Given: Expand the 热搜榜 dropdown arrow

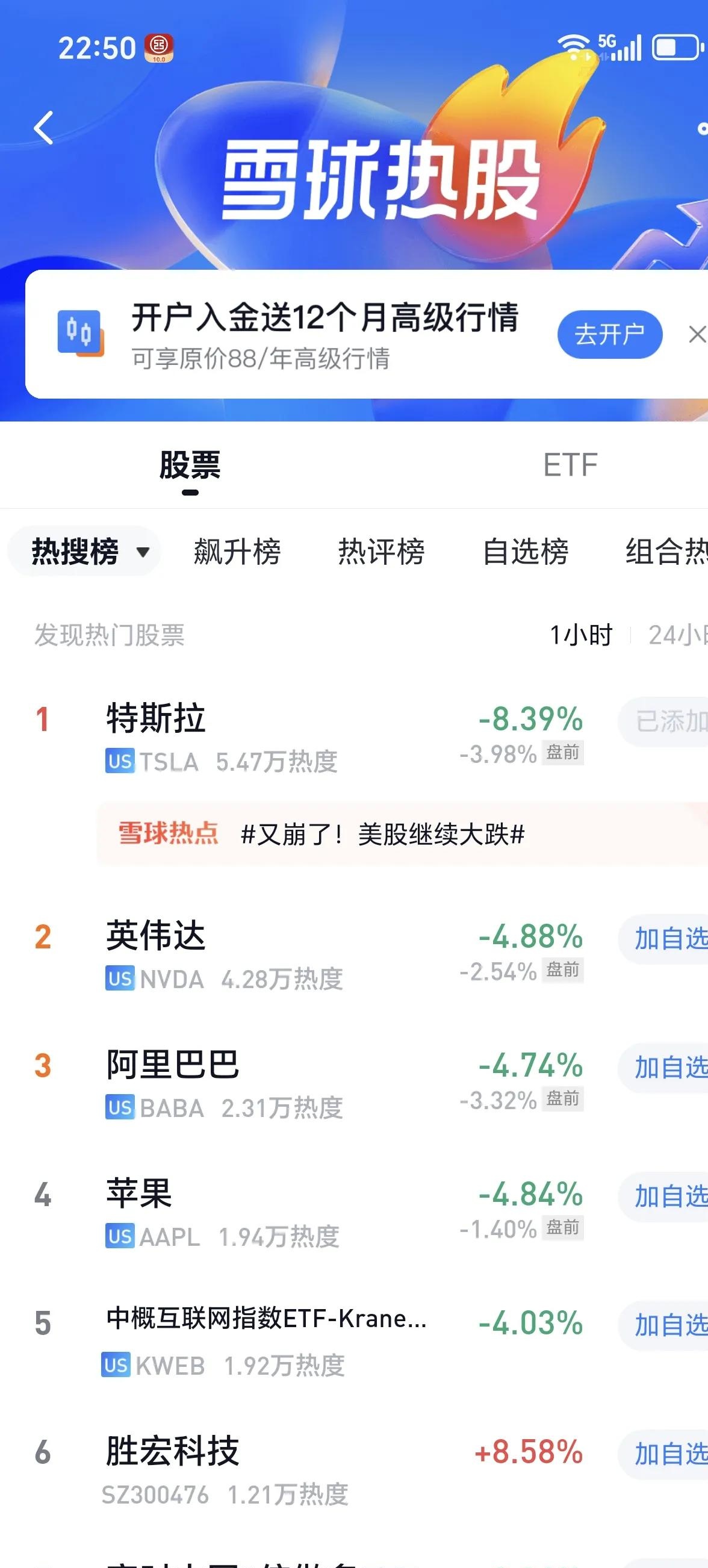Looking at the screenshot, I should pyautogui.click(x=143, y=552).
